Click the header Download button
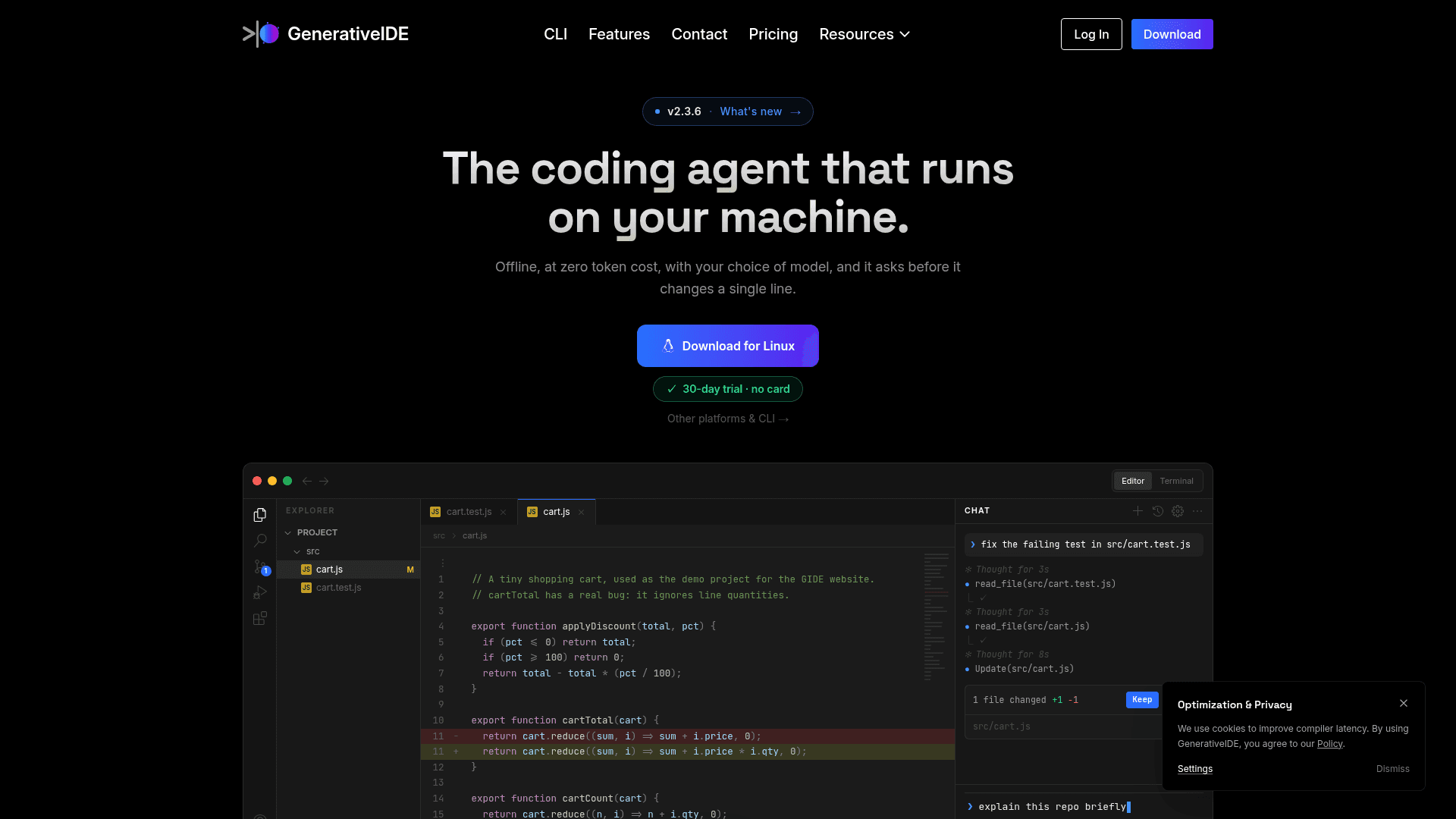This screenshot has width=1456, height=819. tap(1172, 34)
